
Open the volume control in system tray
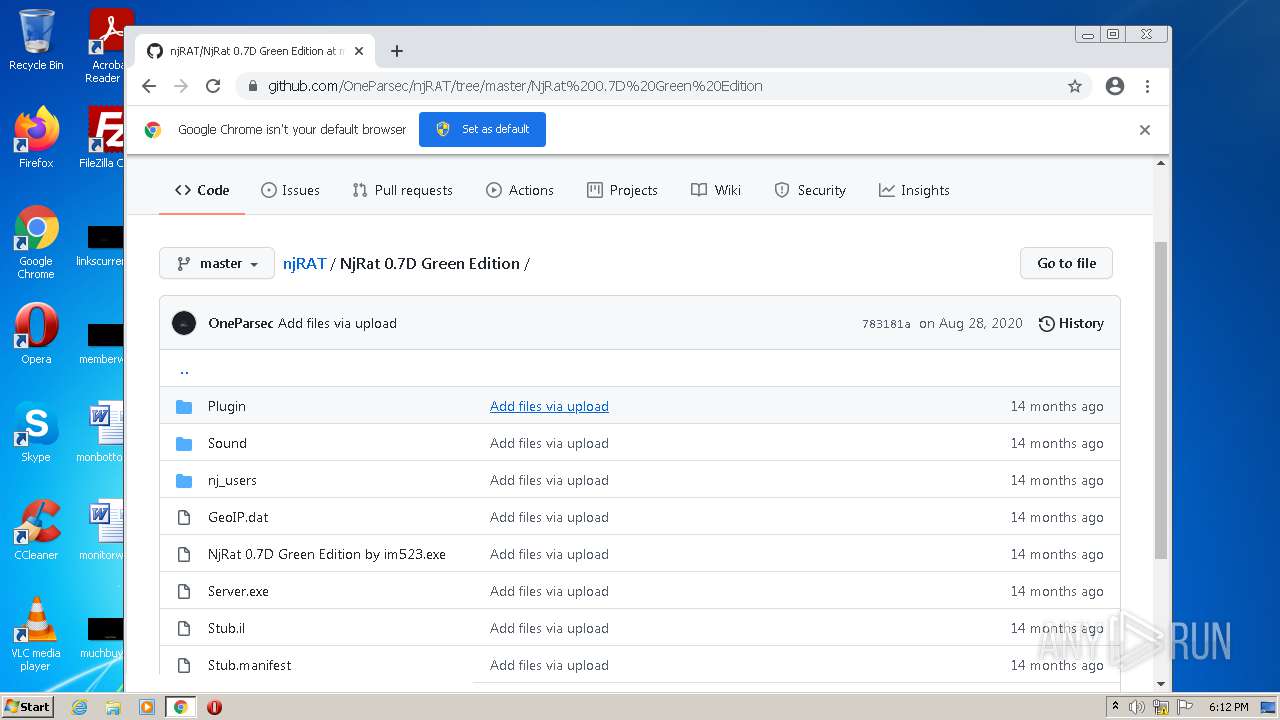coord(1137,707)
